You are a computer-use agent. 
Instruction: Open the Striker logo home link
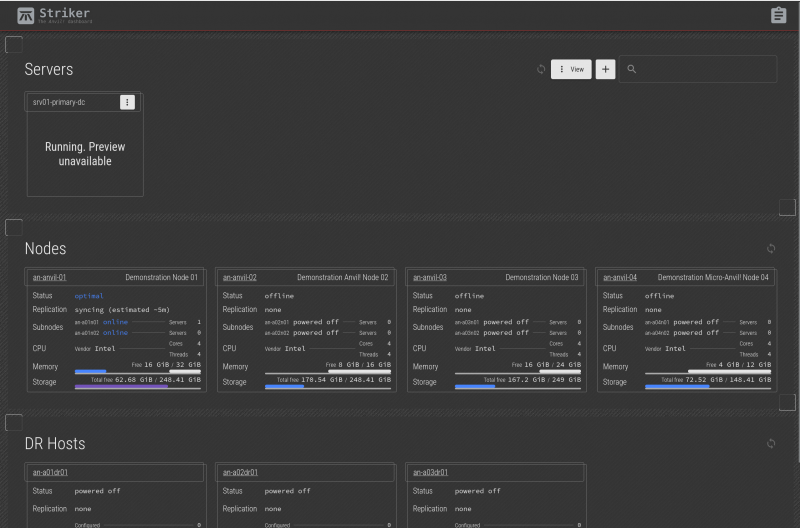tap(54, 15)
